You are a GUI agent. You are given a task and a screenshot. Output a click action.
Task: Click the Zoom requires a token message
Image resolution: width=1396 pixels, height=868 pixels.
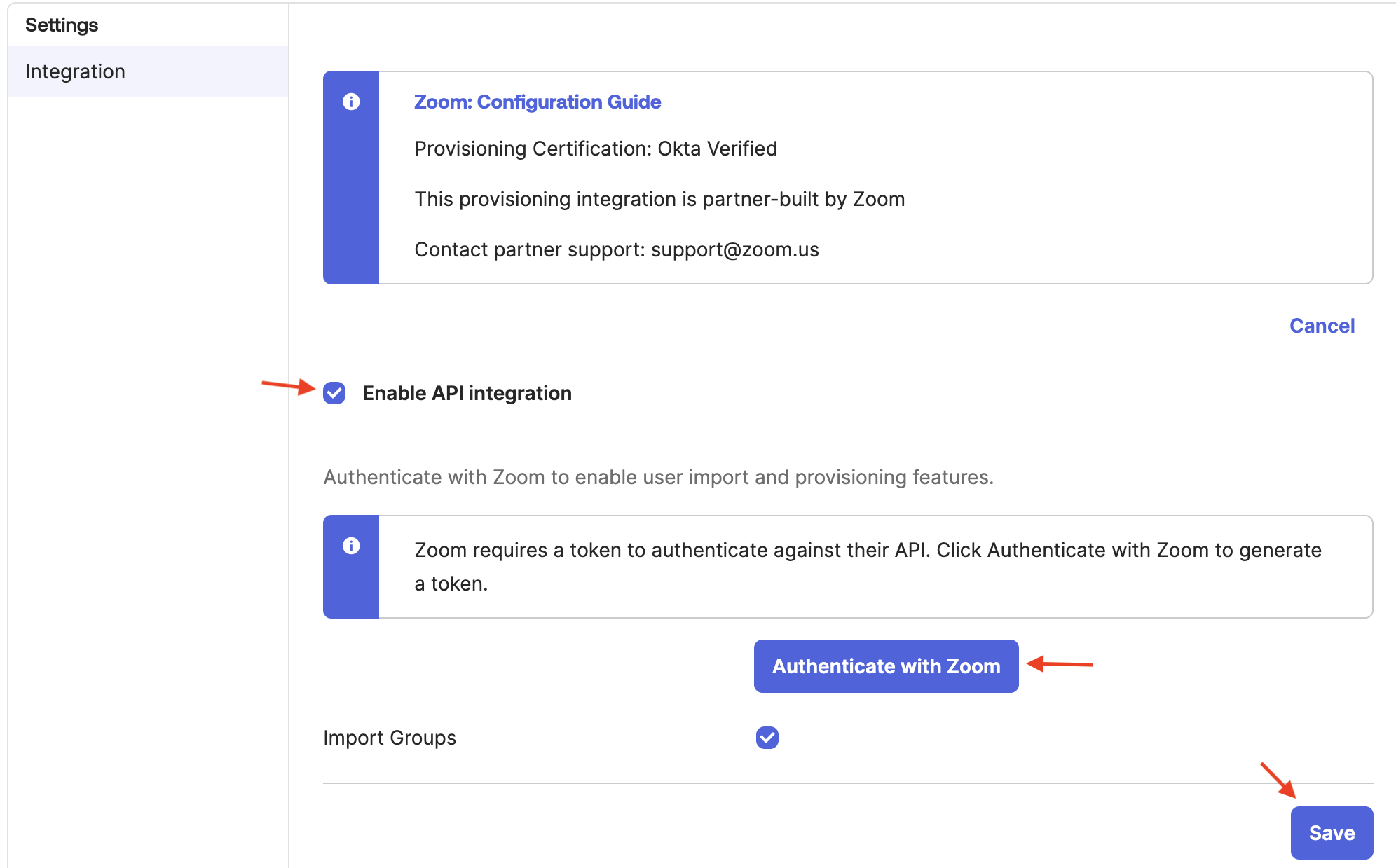click(x=868, y=566)
